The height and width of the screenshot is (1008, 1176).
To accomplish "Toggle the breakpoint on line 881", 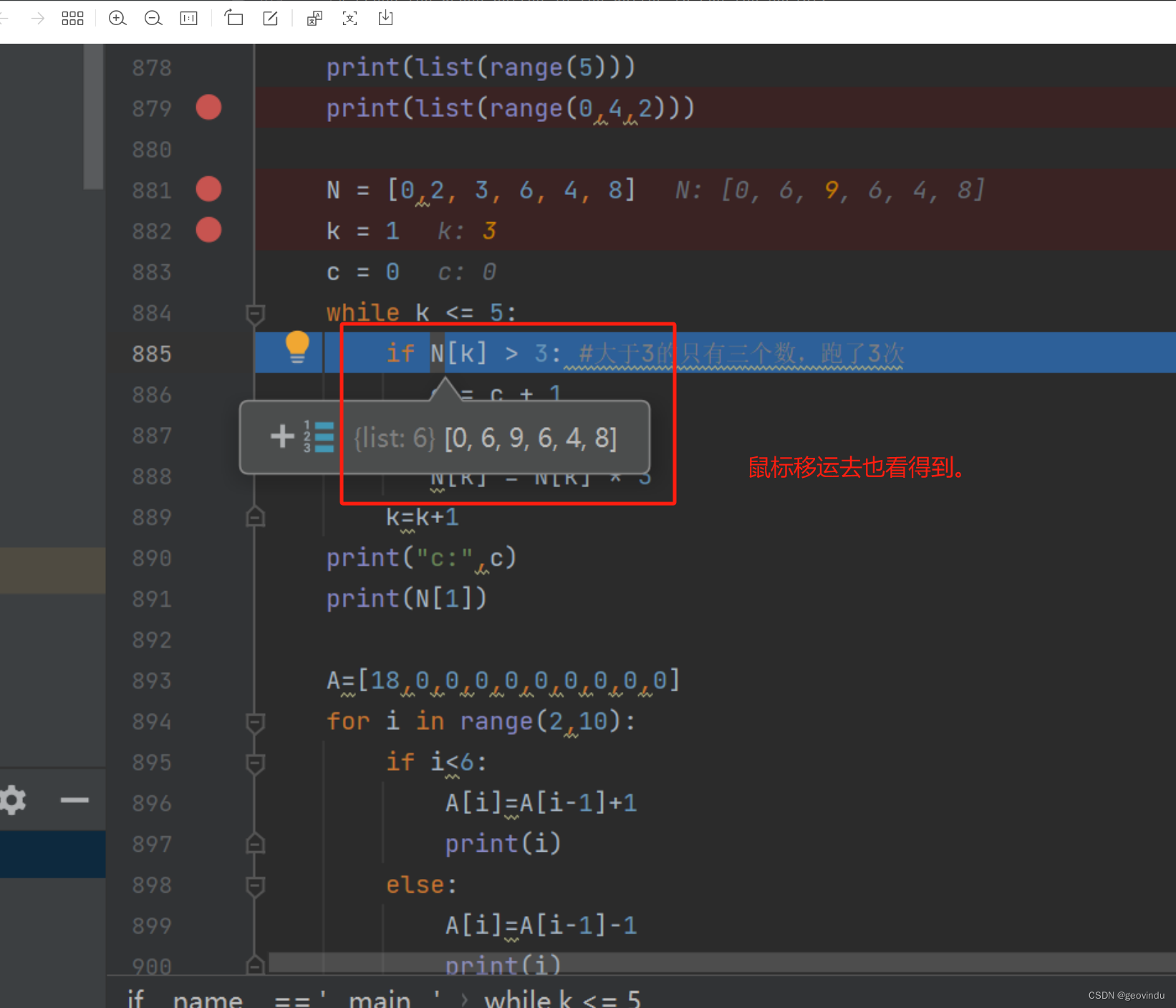I will (208, 189).
